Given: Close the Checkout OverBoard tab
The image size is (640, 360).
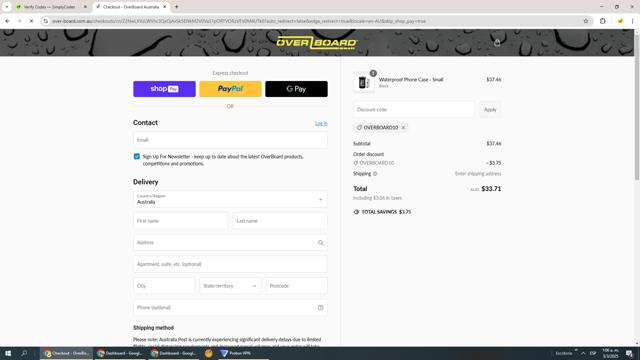Looking at the screenshot, I should point(165,7).
